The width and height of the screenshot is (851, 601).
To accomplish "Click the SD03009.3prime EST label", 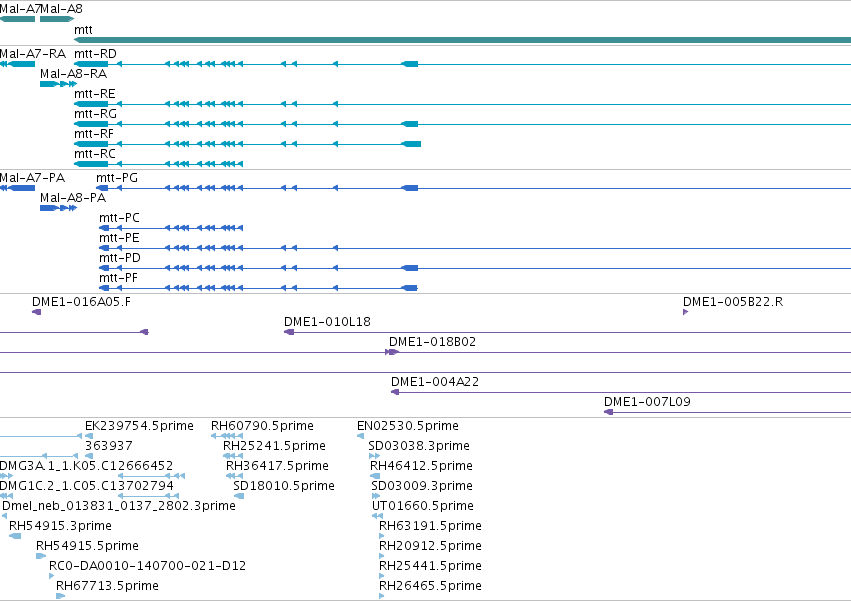I will (x=422, y=486).
